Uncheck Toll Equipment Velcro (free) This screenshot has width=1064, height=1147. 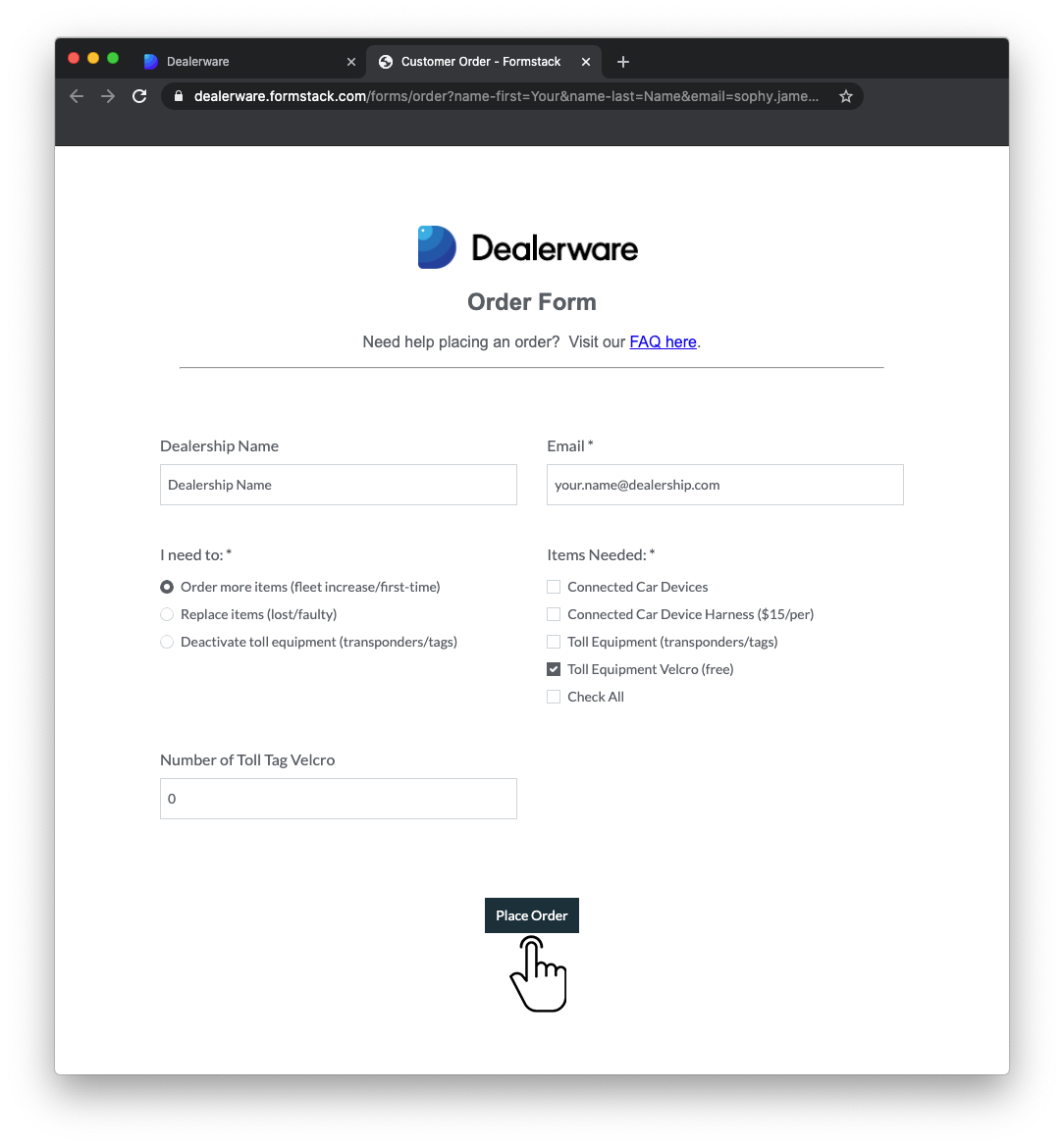point(554,669)
